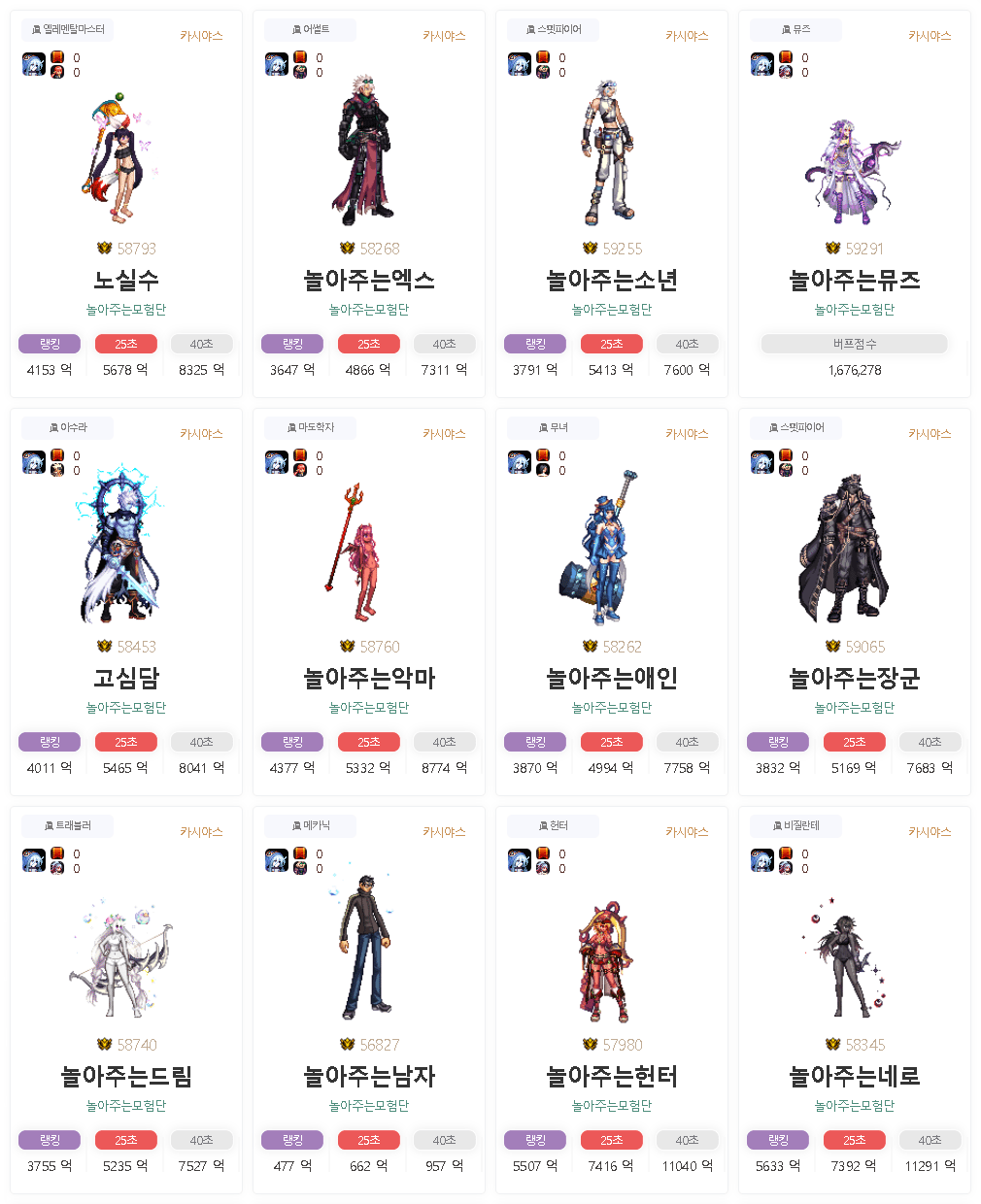
Task: Select the 25초 pill on 놀아주는엑스 card
Action: [369, 344]
